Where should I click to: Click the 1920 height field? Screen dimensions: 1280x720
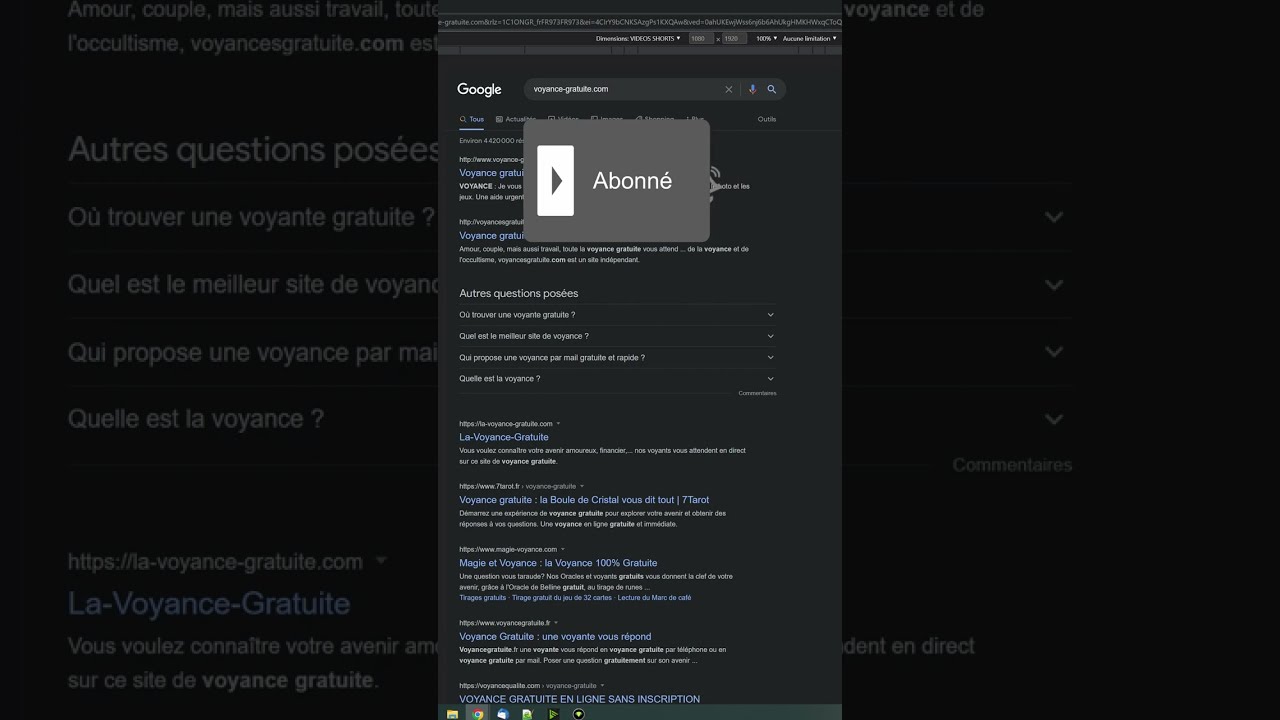734,38
